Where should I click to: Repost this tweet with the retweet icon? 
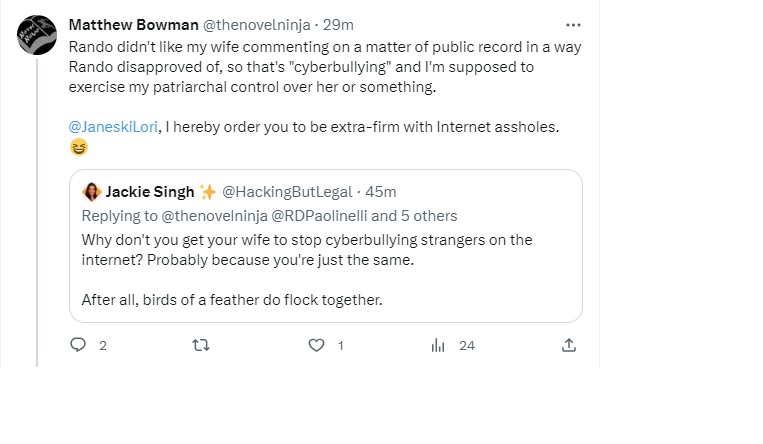coord(199,345)
